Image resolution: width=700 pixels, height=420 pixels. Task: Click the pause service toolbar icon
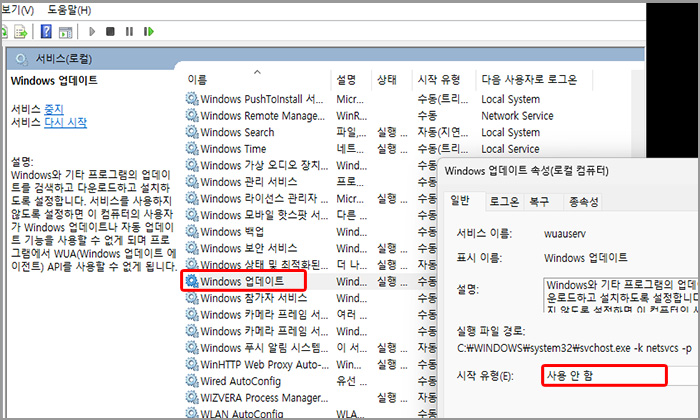[129, 32]
